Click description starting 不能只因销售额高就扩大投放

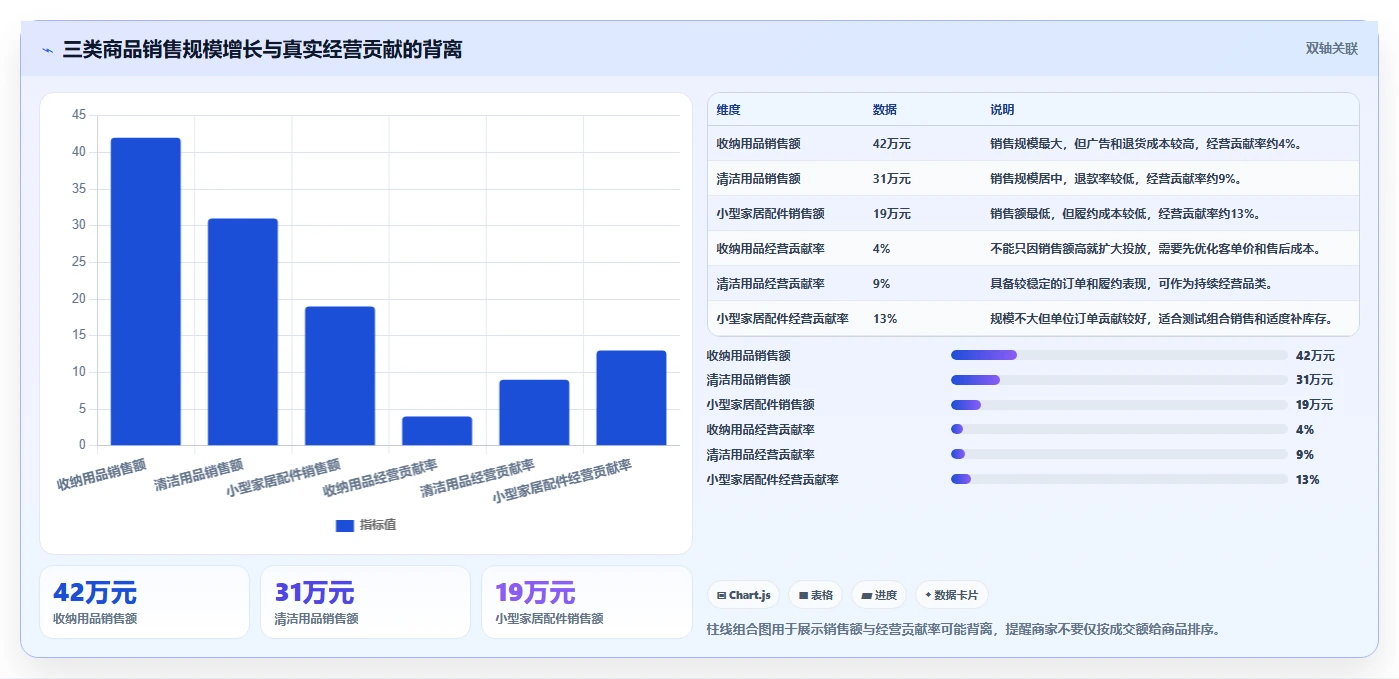tap(1155, 249)
